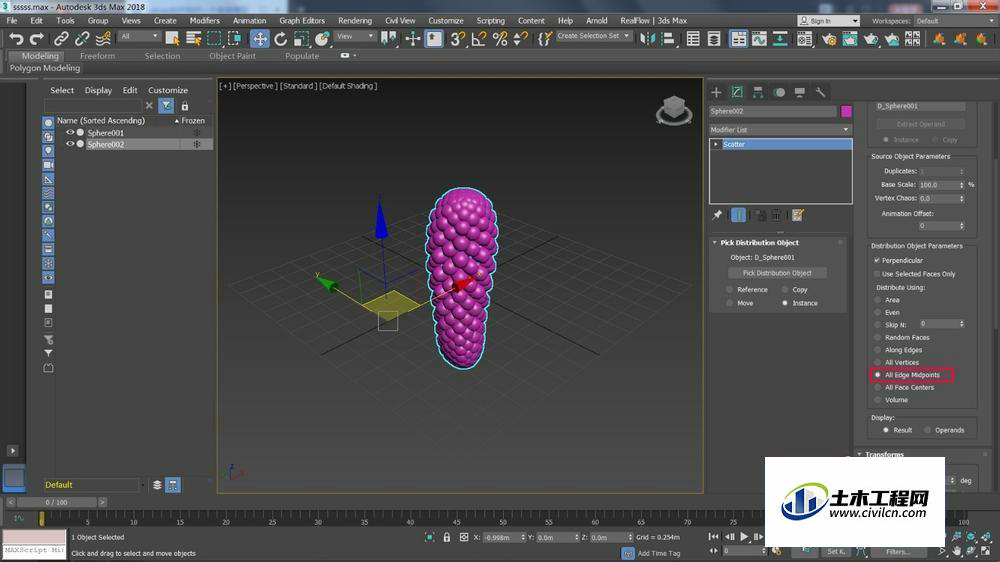Open the Sign In dropdown
Image resolution: width=1000 pixels, height=562 pixels.
(x=828, y=21)
